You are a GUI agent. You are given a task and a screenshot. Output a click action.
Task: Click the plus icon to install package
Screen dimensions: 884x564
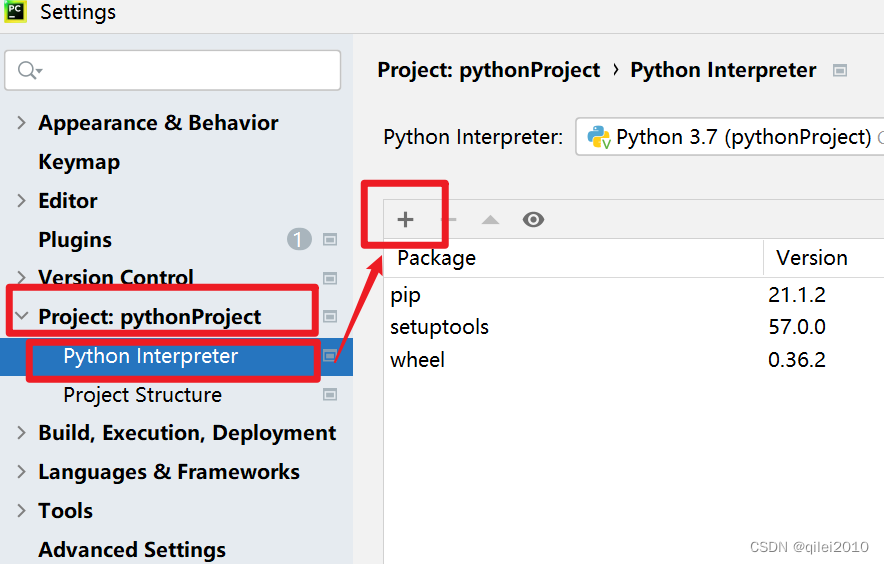(x=405, y=220)
